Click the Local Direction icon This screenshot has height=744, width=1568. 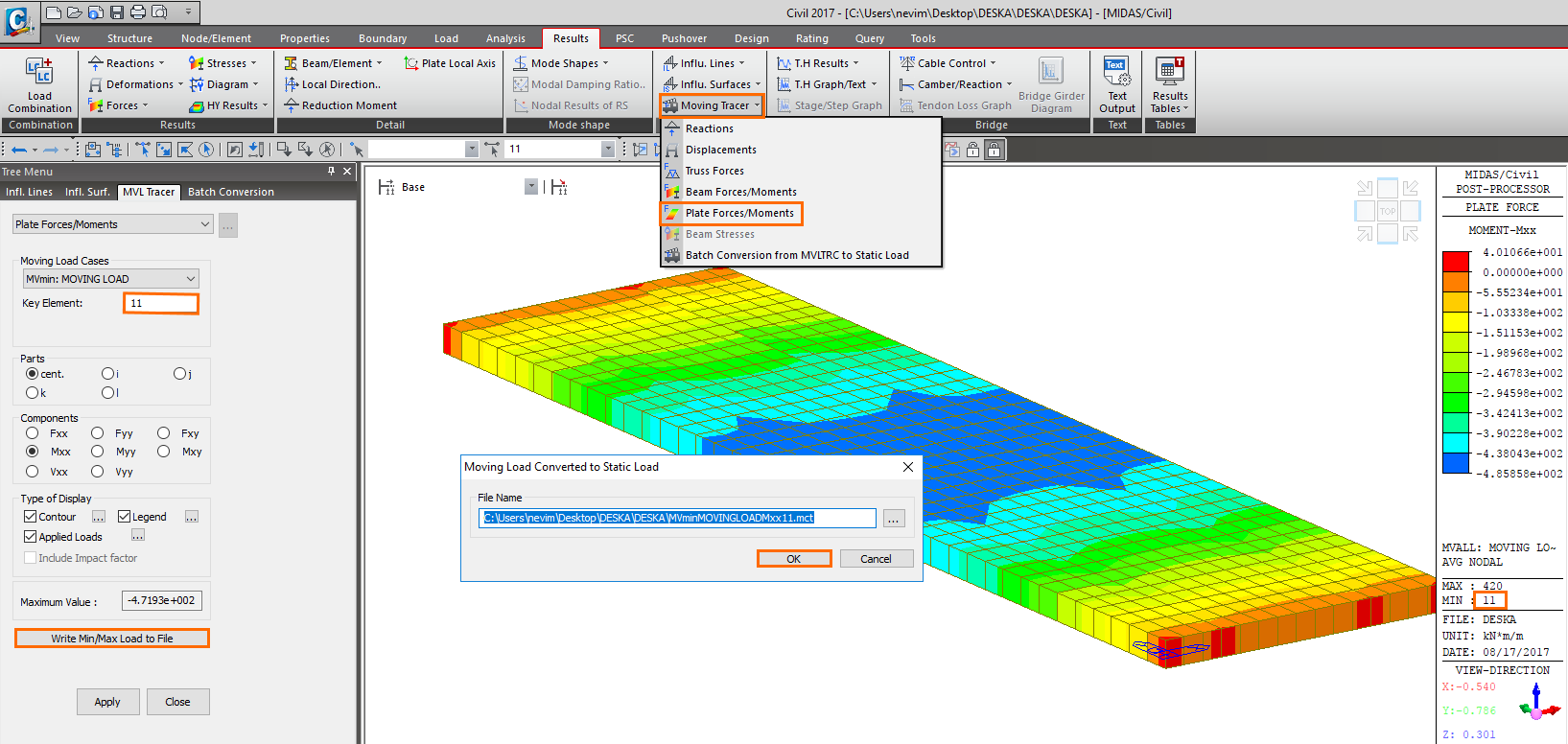(x=292, y=84)
